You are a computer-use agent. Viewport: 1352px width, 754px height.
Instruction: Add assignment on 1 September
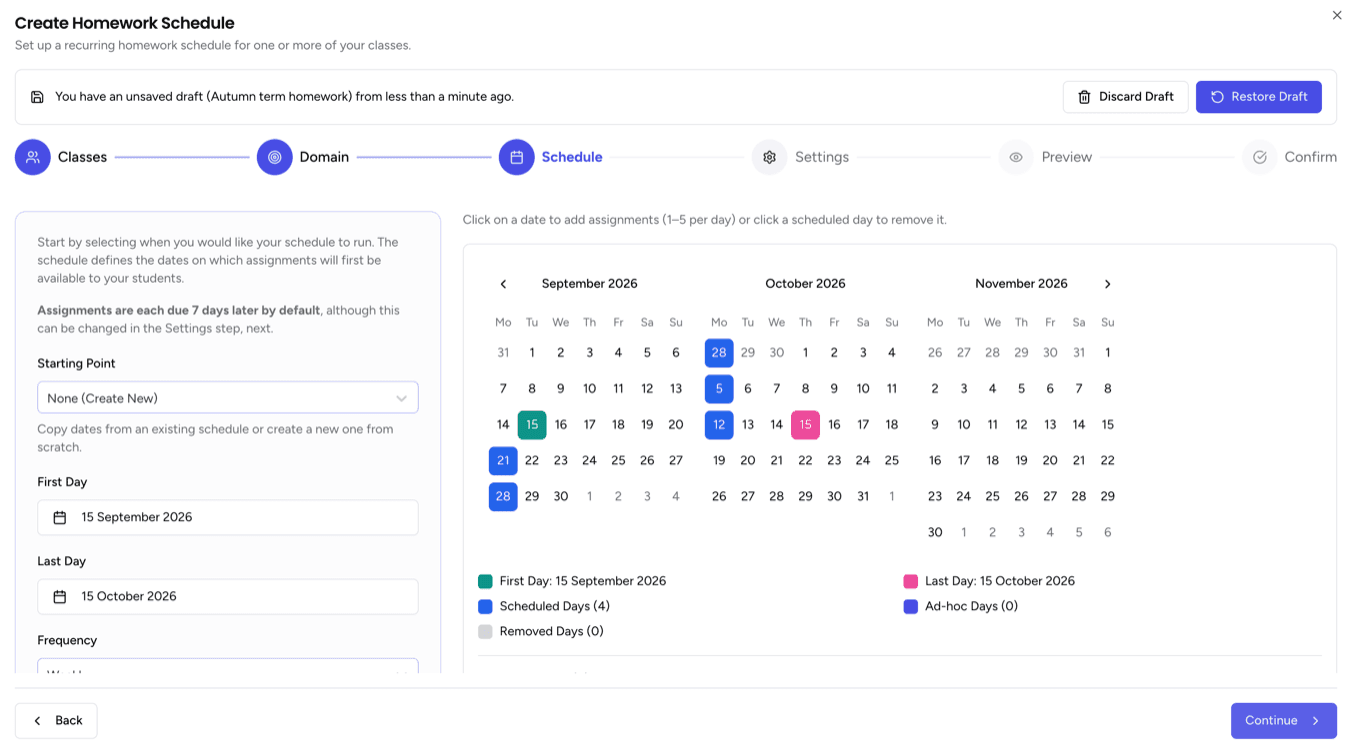532,353
